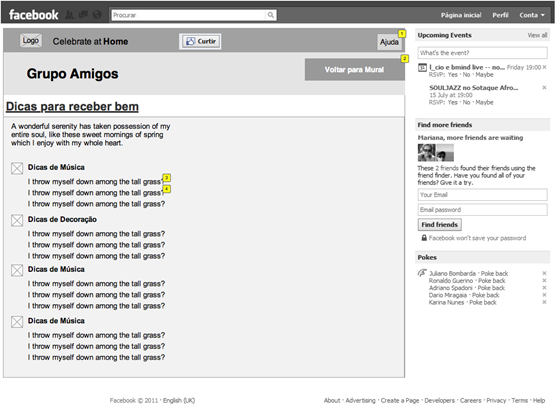Click the poke hand icon
Image resolution: width=560 pixels, height=419 pixels.
(422, 273)
